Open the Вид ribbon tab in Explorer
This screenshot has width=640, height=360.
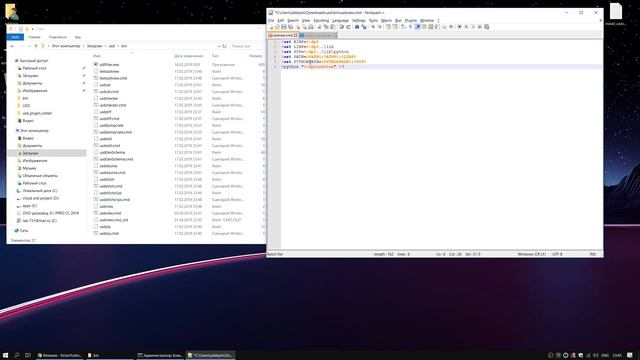(78, 37)
